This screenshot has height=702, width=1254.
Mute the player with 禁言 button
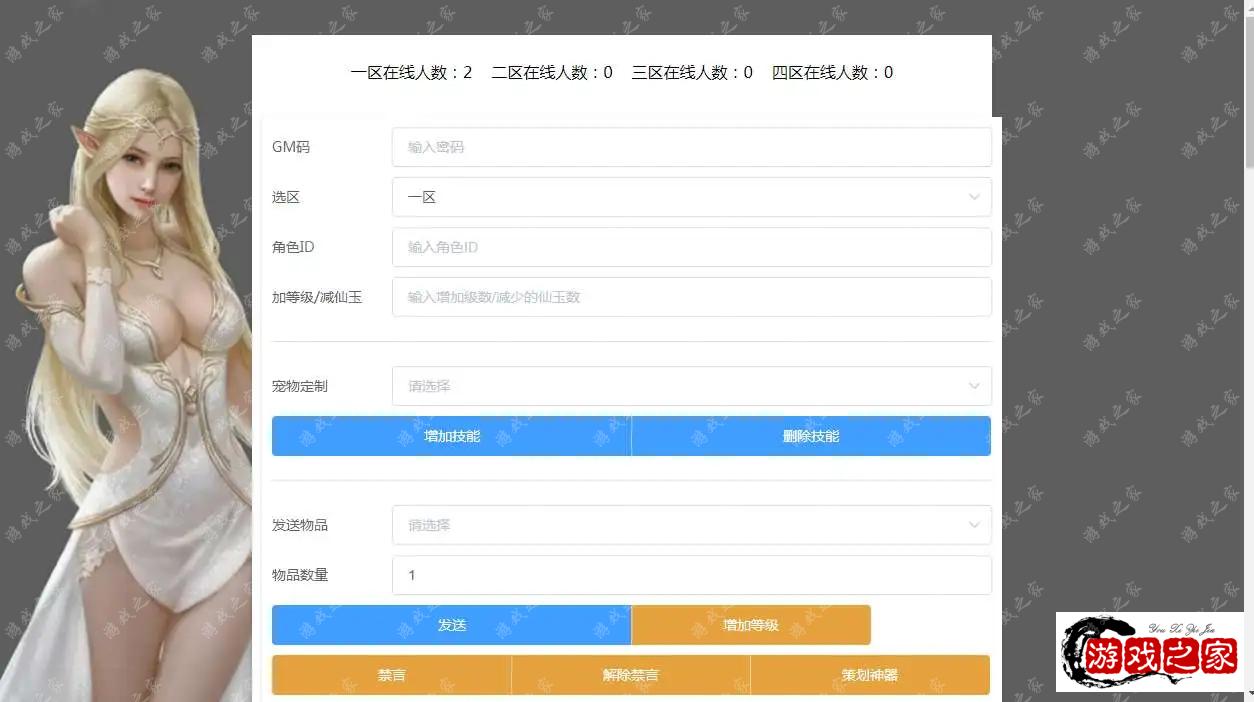coord(391,675)
